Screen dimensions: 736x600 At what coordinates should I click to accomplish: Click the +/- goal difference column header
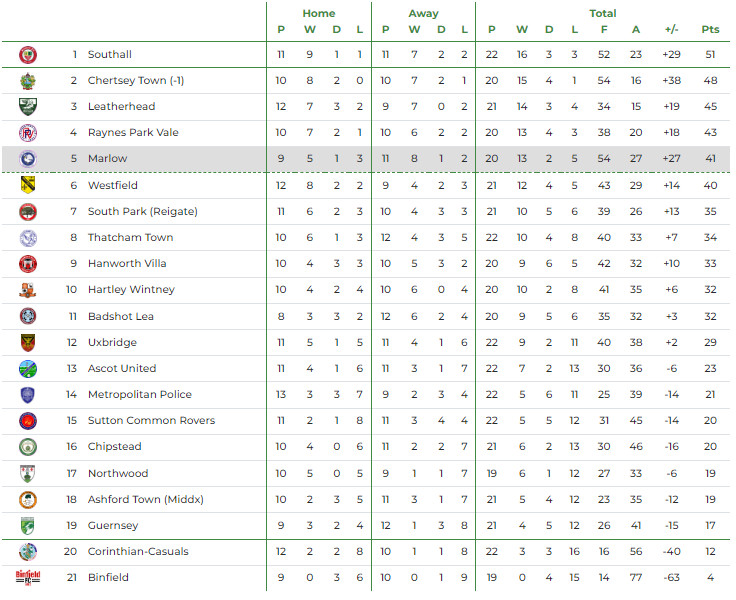[672, 30]
